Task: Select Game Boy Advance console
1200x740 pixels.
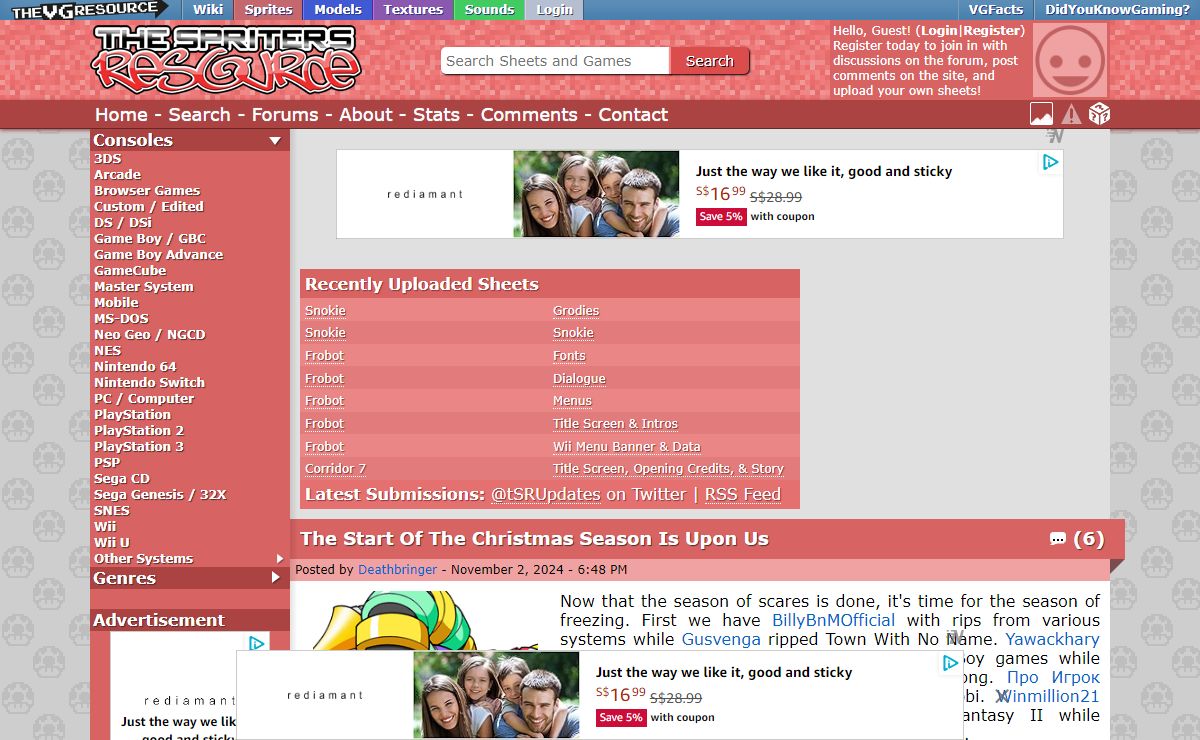Action: (158, 255)
